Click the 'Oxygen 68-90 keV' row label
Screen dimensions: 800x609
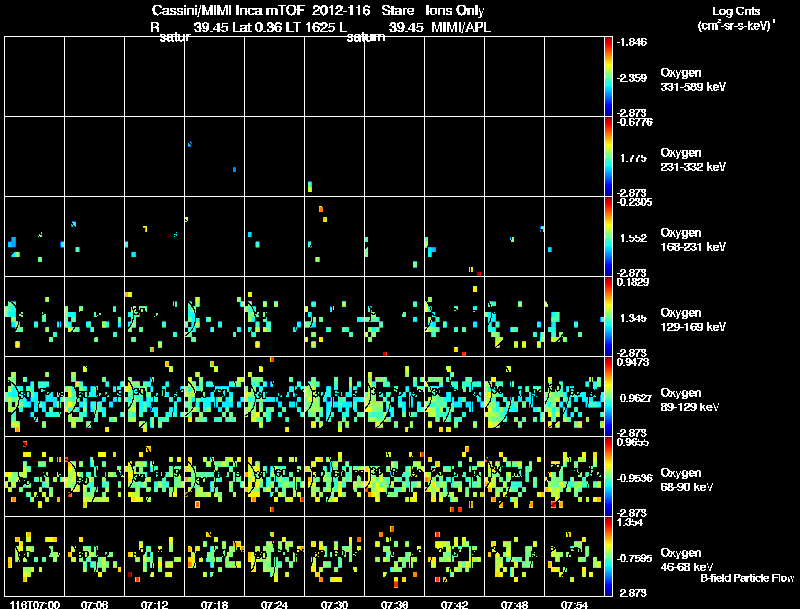[687, 480]
